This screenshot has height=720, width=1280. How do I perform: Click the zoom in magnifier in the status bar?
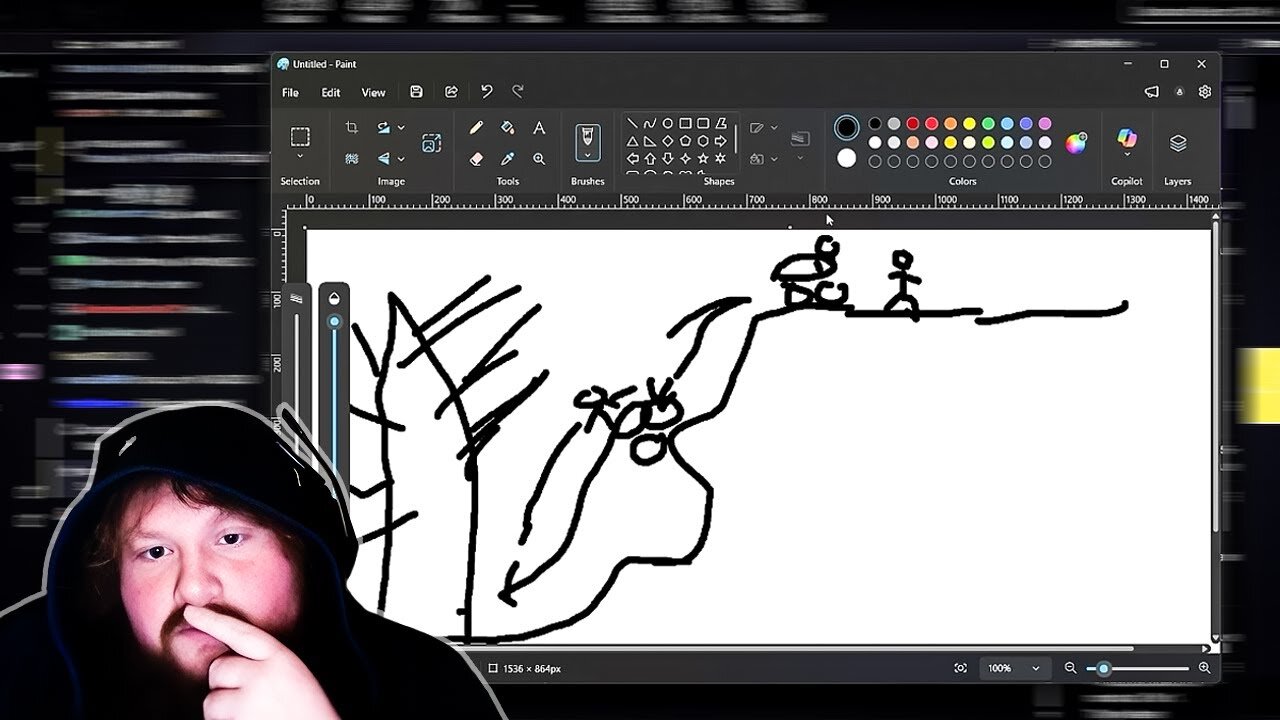[x=1204, y=668]
